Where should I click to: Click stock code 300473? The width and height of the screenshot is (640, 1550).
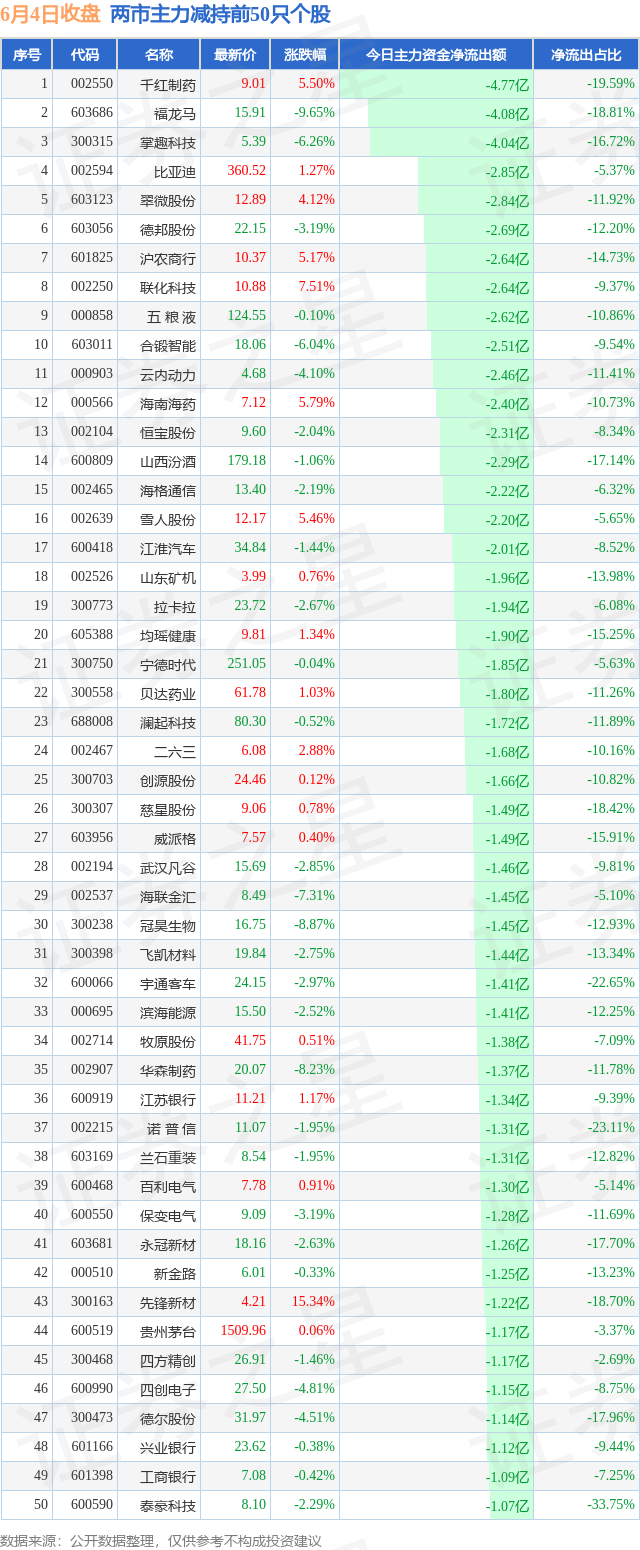(x=92, y=1418)
